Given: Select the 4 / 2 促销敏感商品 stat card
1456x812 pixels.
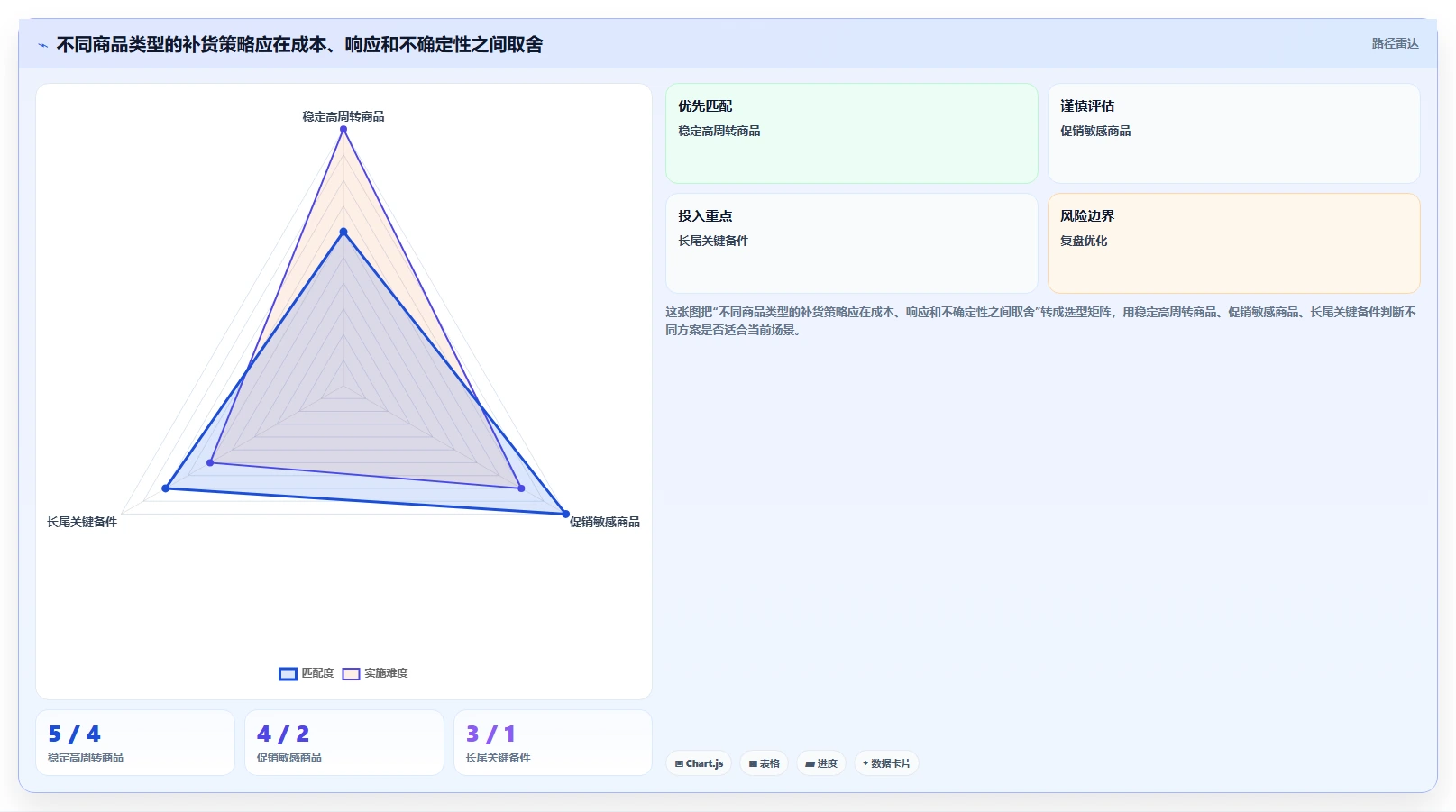Looking at the screenshot, I should tap(344, 743).
